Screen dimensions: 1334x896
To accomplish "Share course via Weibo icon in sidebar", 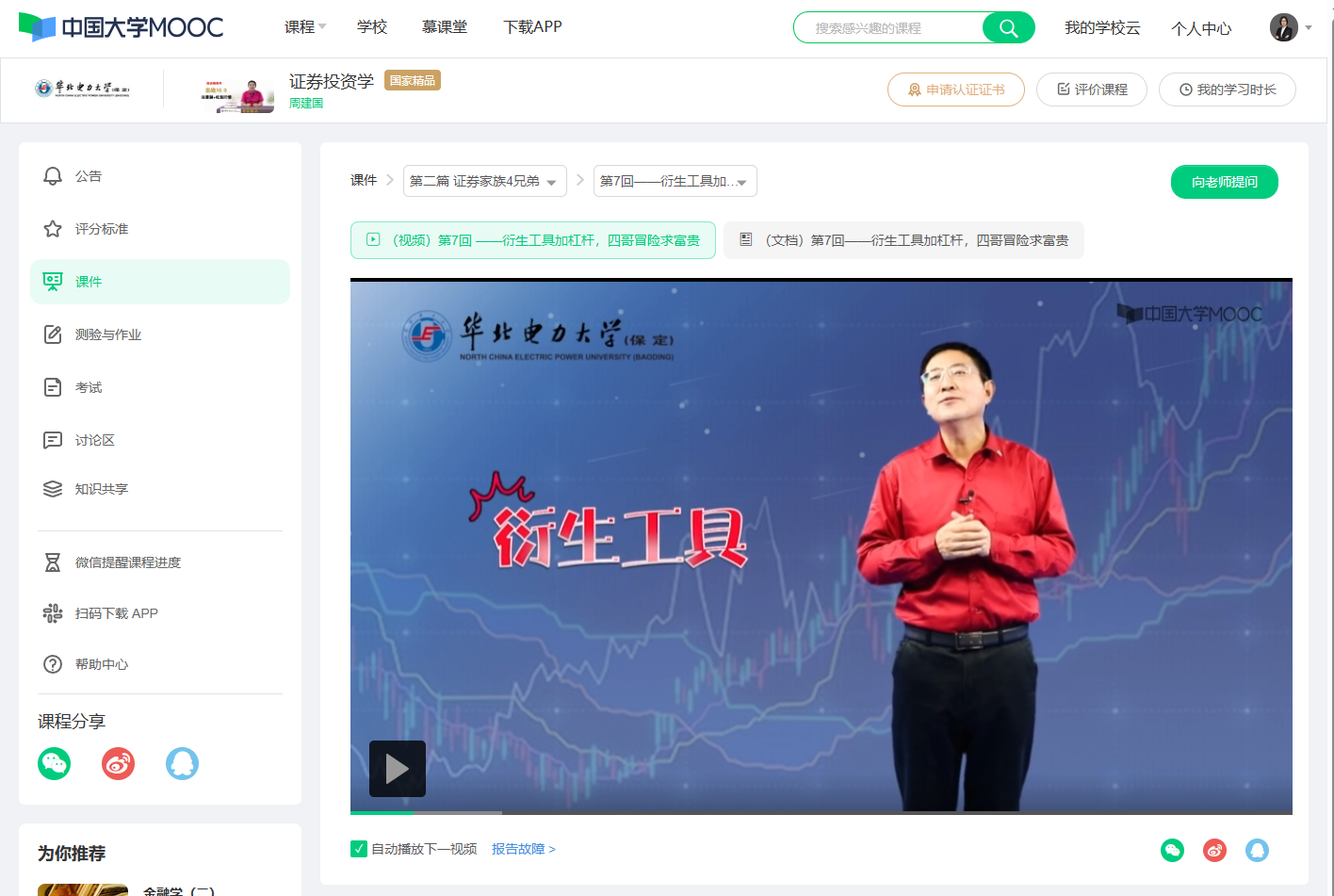I will click(119, 763).
